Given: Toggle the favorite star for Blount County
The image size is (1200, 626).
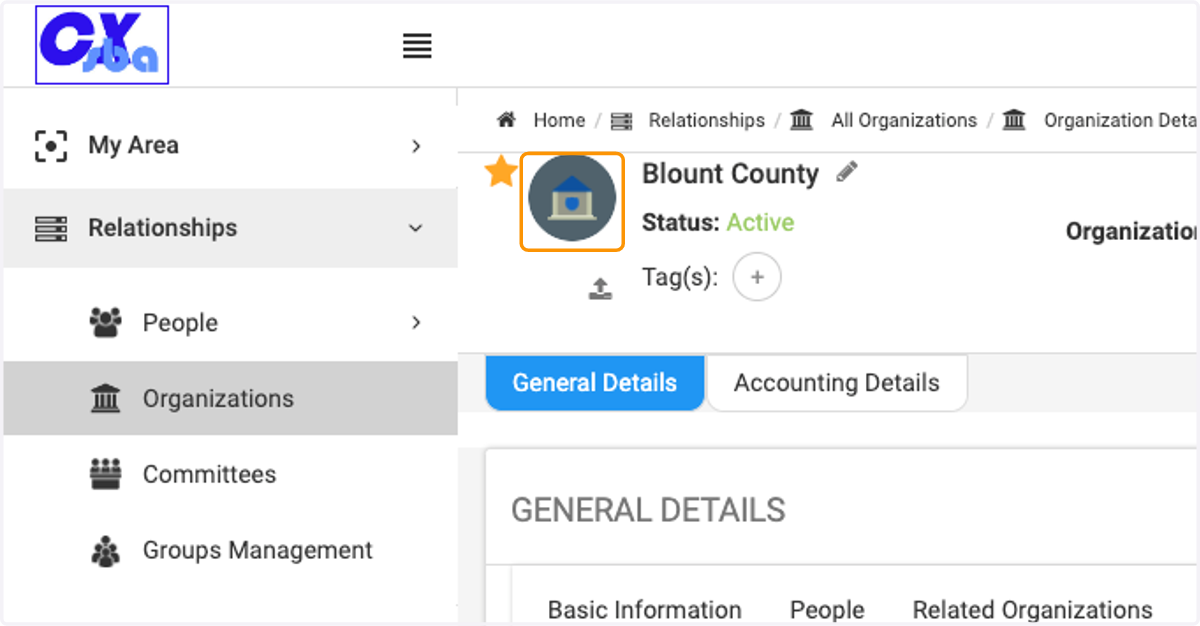Looking at the screenshot, I should (x=501, y=172).
